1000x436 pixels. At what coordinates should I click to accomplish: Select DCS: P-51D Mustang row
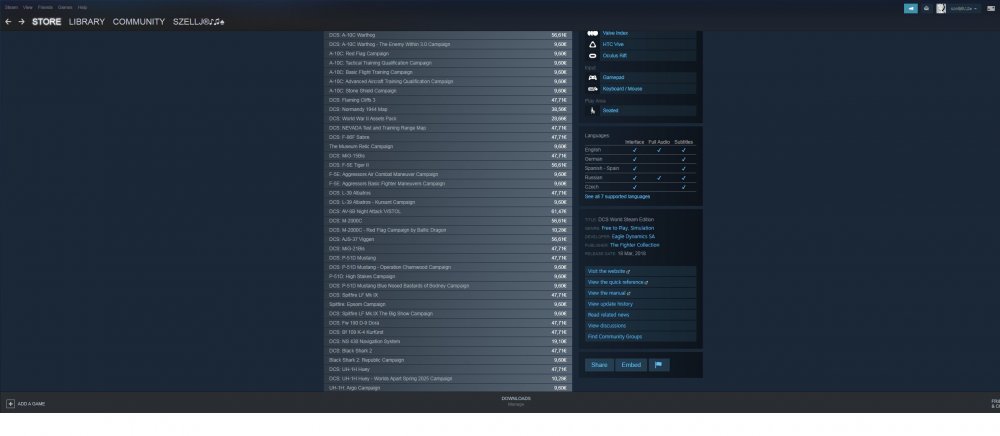[x=448, y=258]
